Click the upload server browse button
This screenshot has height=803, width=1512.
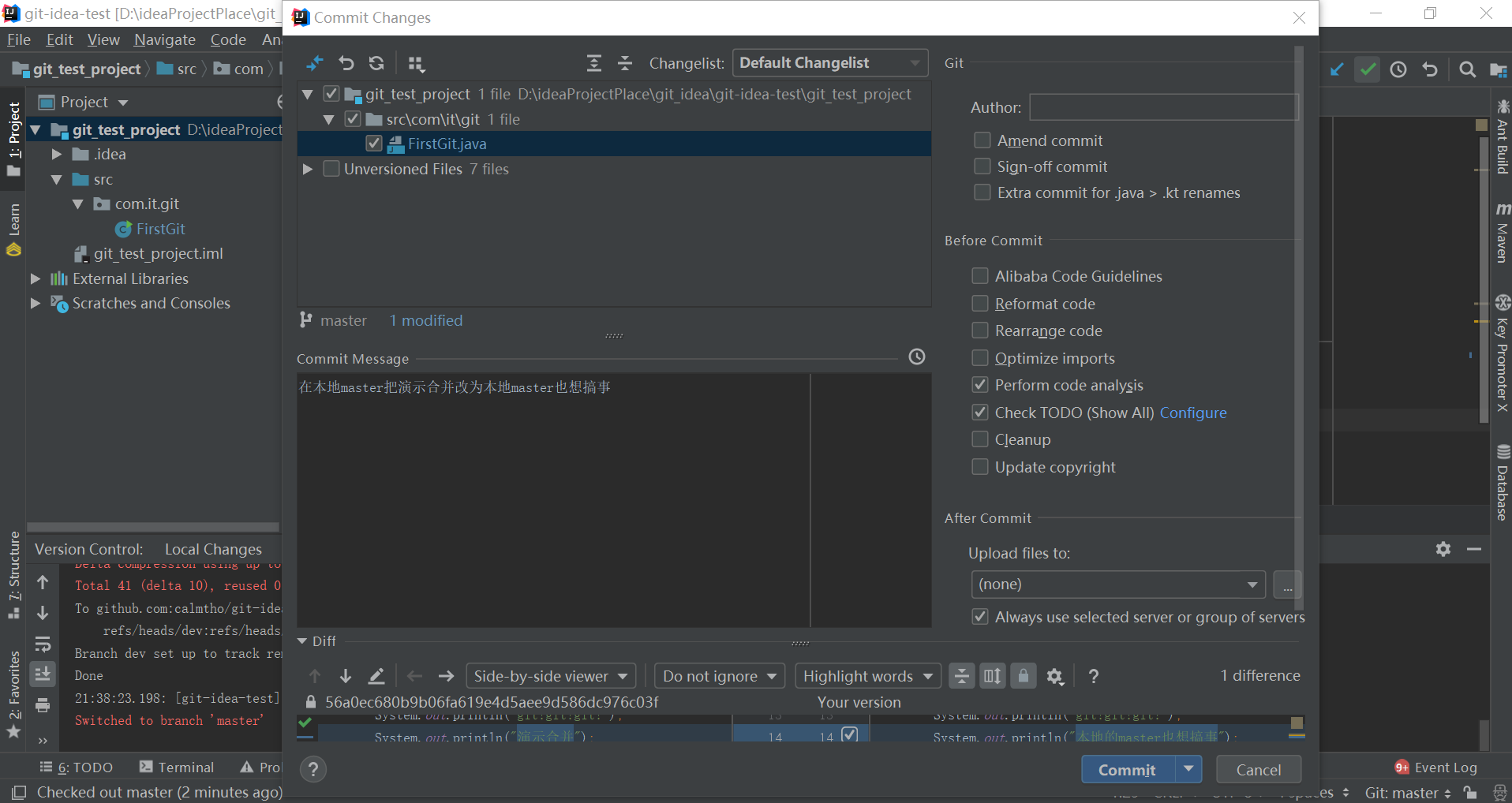point(1287,585)
